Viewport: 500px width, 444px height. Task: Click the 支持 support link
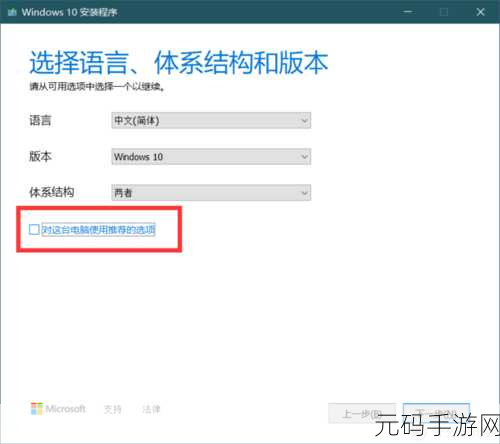coord(113,409)
